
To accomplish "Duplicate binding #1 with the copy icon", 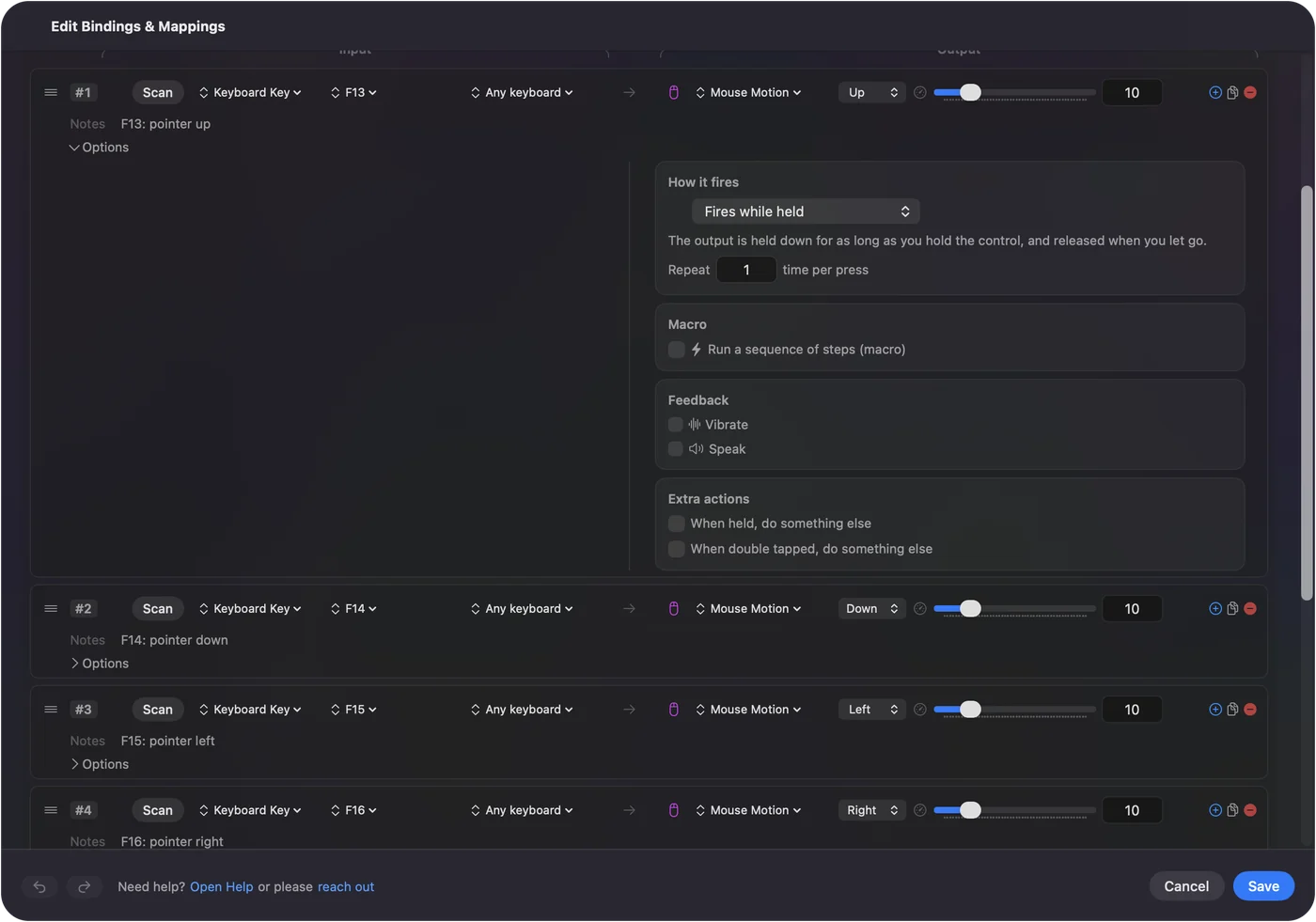I will pyautogui.click(x=1232, y=92).
